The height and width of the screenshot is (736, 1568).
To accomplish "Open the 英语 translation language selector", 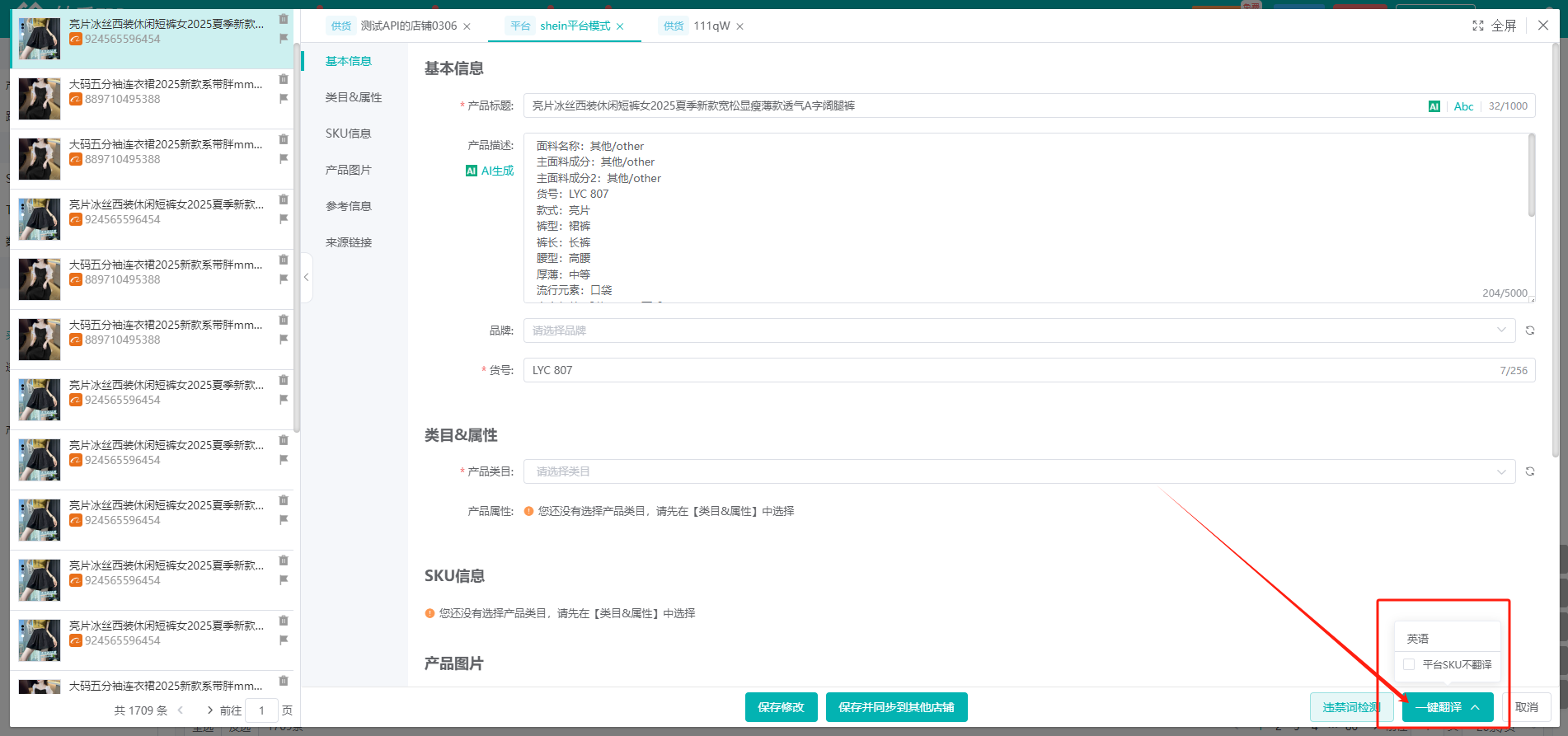I will pyautogui.click(x=1448, y=639).
